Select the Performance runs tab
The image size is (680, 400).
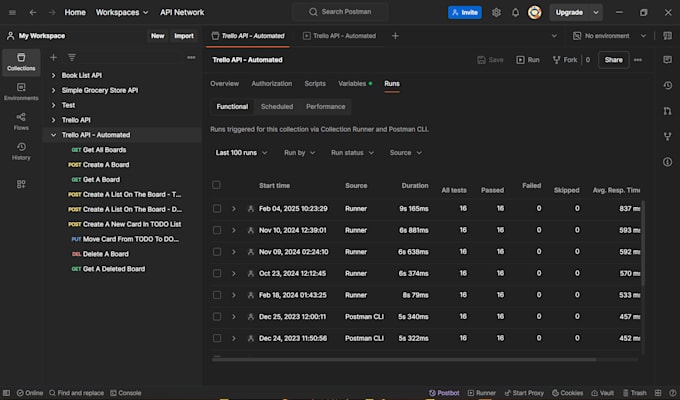pyautogui.click(x=325, y=106)
